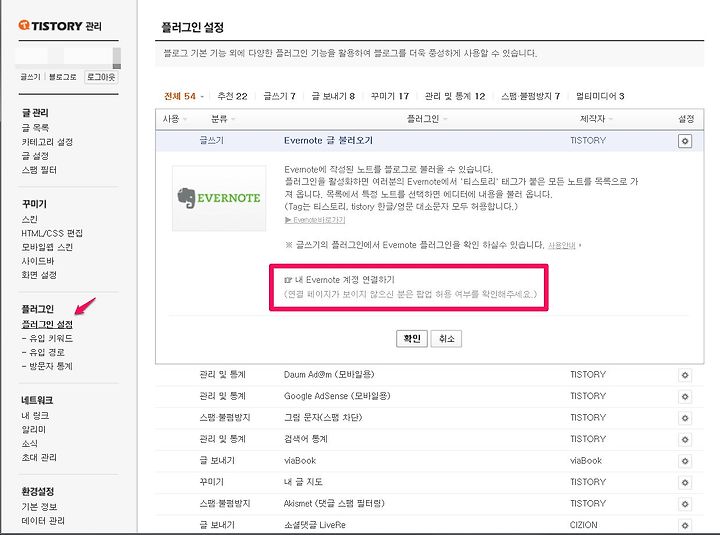This screenshot has width=720, height=535.
Task: Open the Evernote 바로가기 link
Action: pyautogui.click(x=315, y=220)
